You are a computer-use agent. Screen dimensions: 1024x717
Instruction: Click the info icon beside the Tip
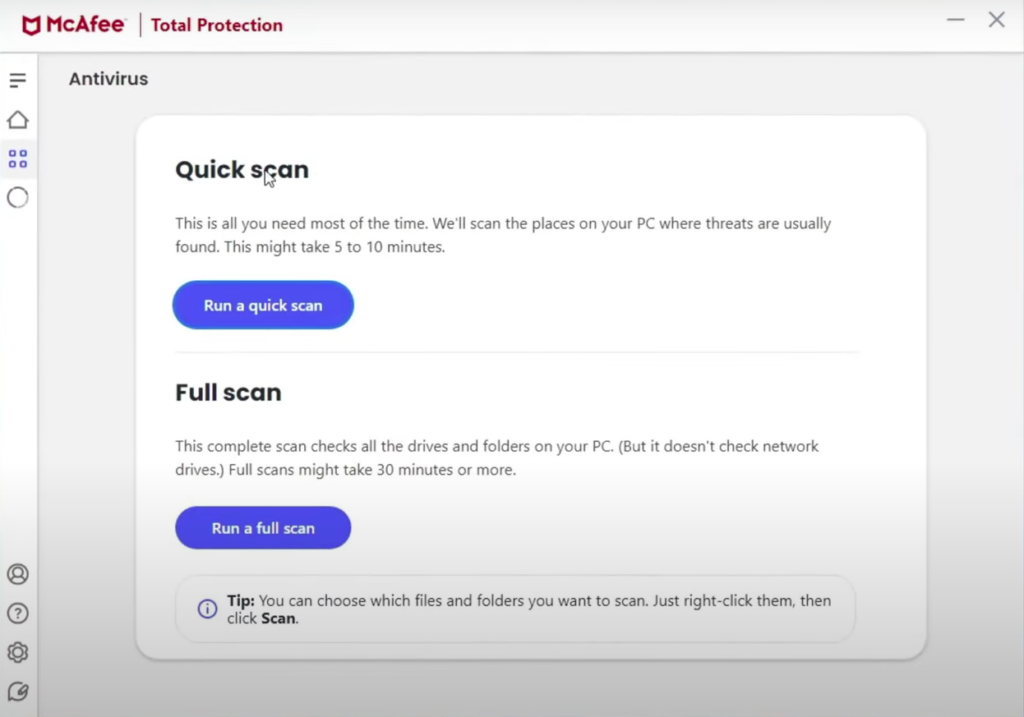pyautogui.click(x=207, y=608)
